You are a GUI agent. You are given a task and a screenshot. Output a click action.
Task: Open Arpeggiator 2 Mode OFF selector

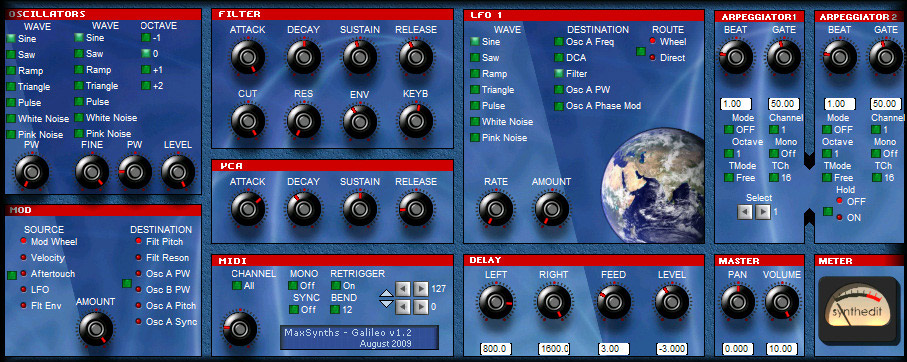click(828, 130)
